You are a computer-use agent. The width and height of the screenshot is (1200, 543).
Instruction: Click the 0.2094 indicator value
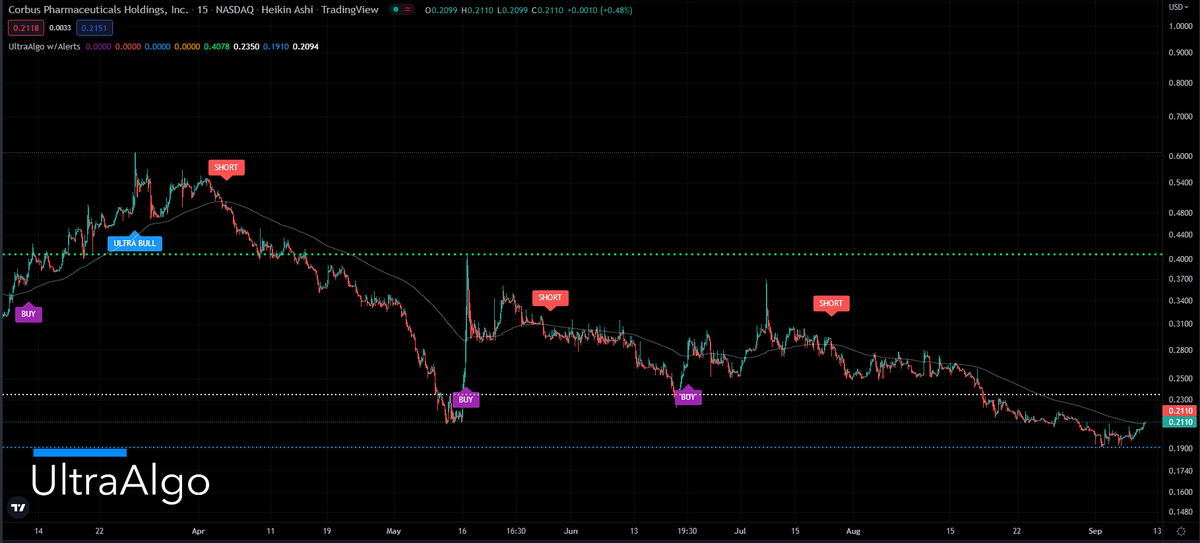click(306, 46)
